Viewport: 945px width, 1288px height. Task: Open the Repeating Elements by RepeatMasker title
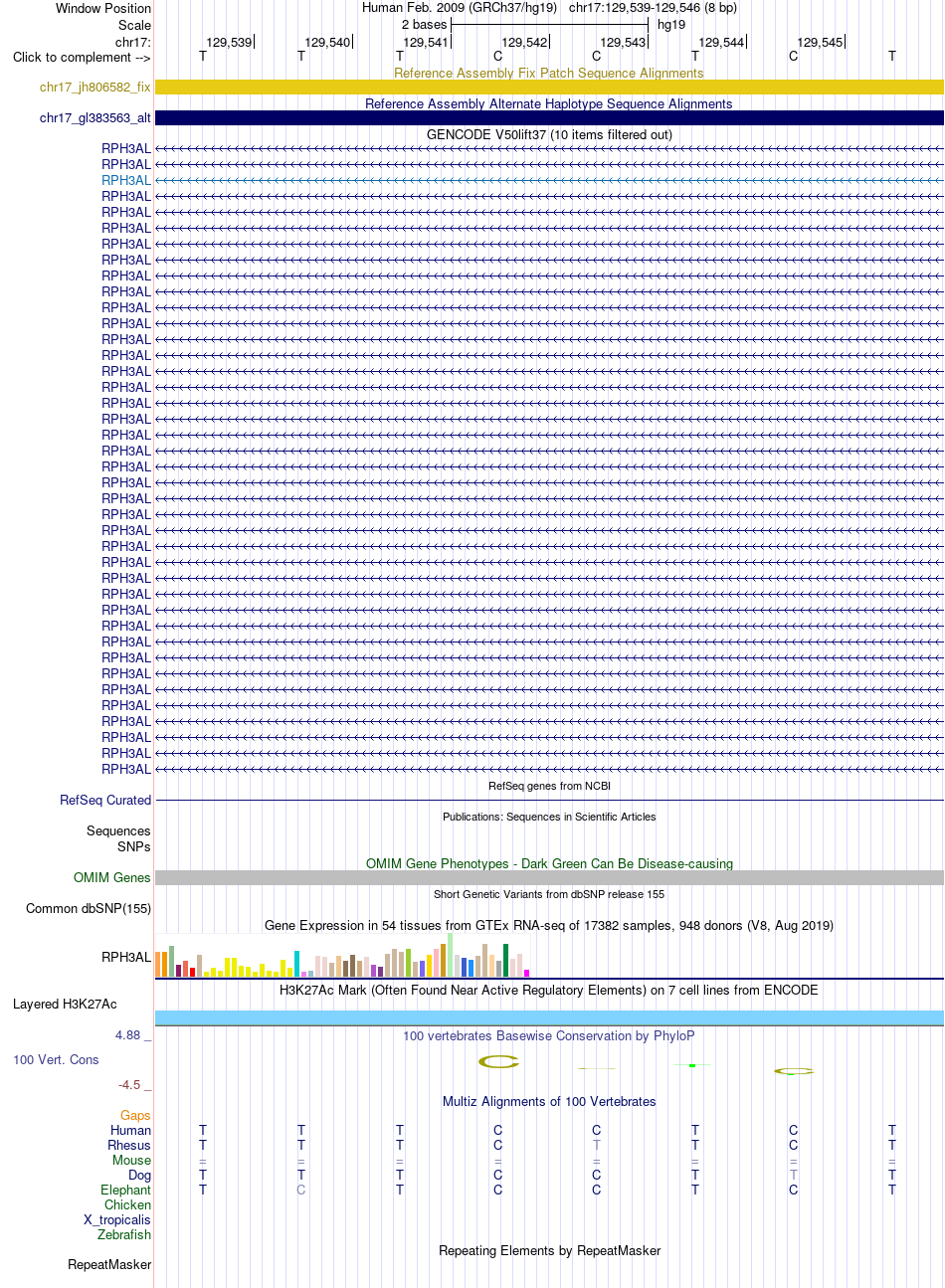coord(549,1251)
